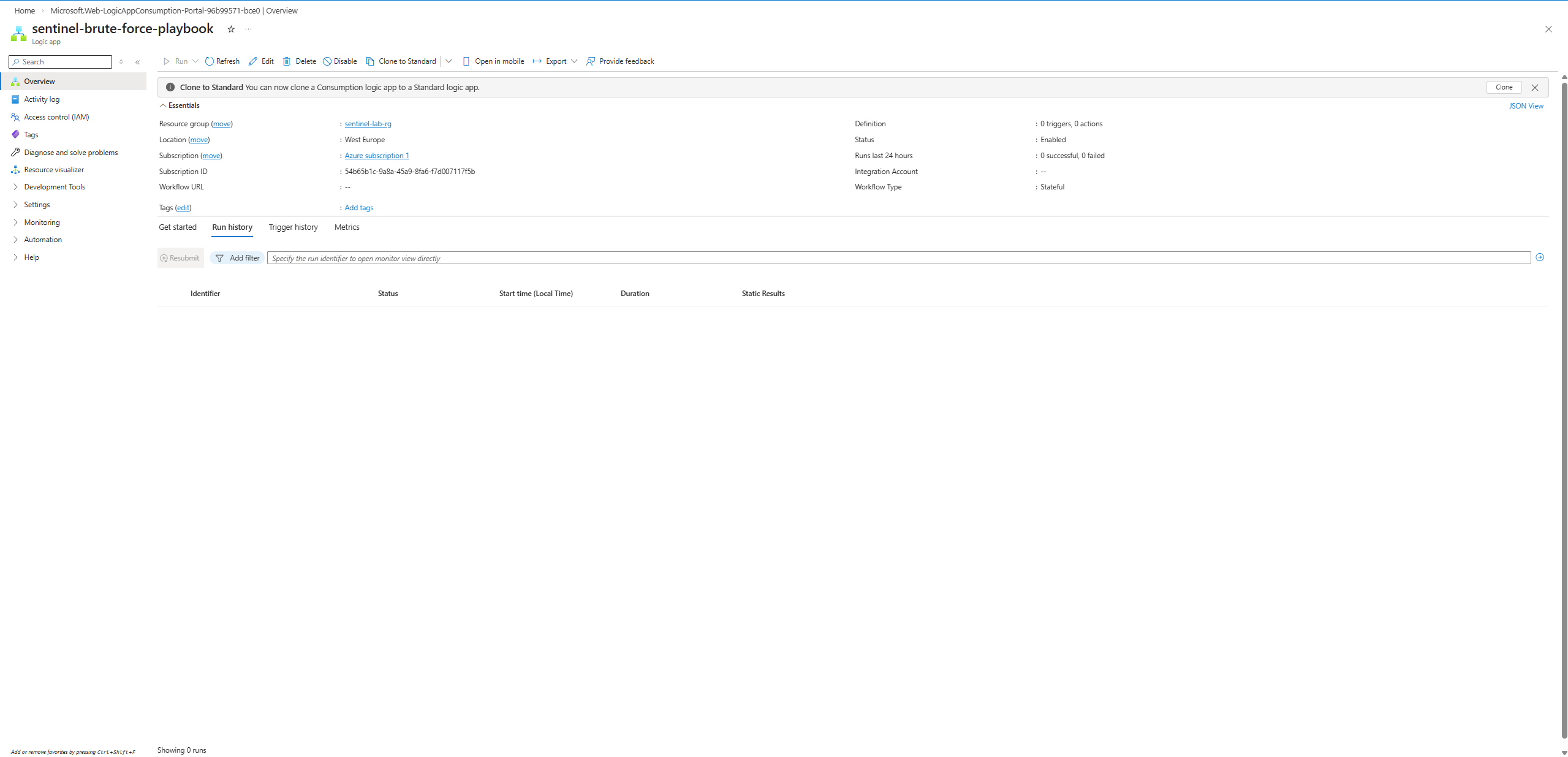This screenshot has width=1568, height=757.
Task: Open Resource visualizer in sidebar
Action: (x=54, y=170)
